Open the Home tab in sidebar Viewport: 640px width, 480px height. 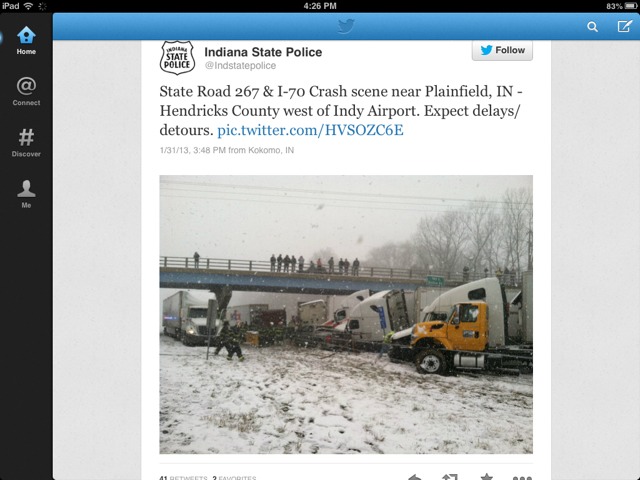coord(26,40)
